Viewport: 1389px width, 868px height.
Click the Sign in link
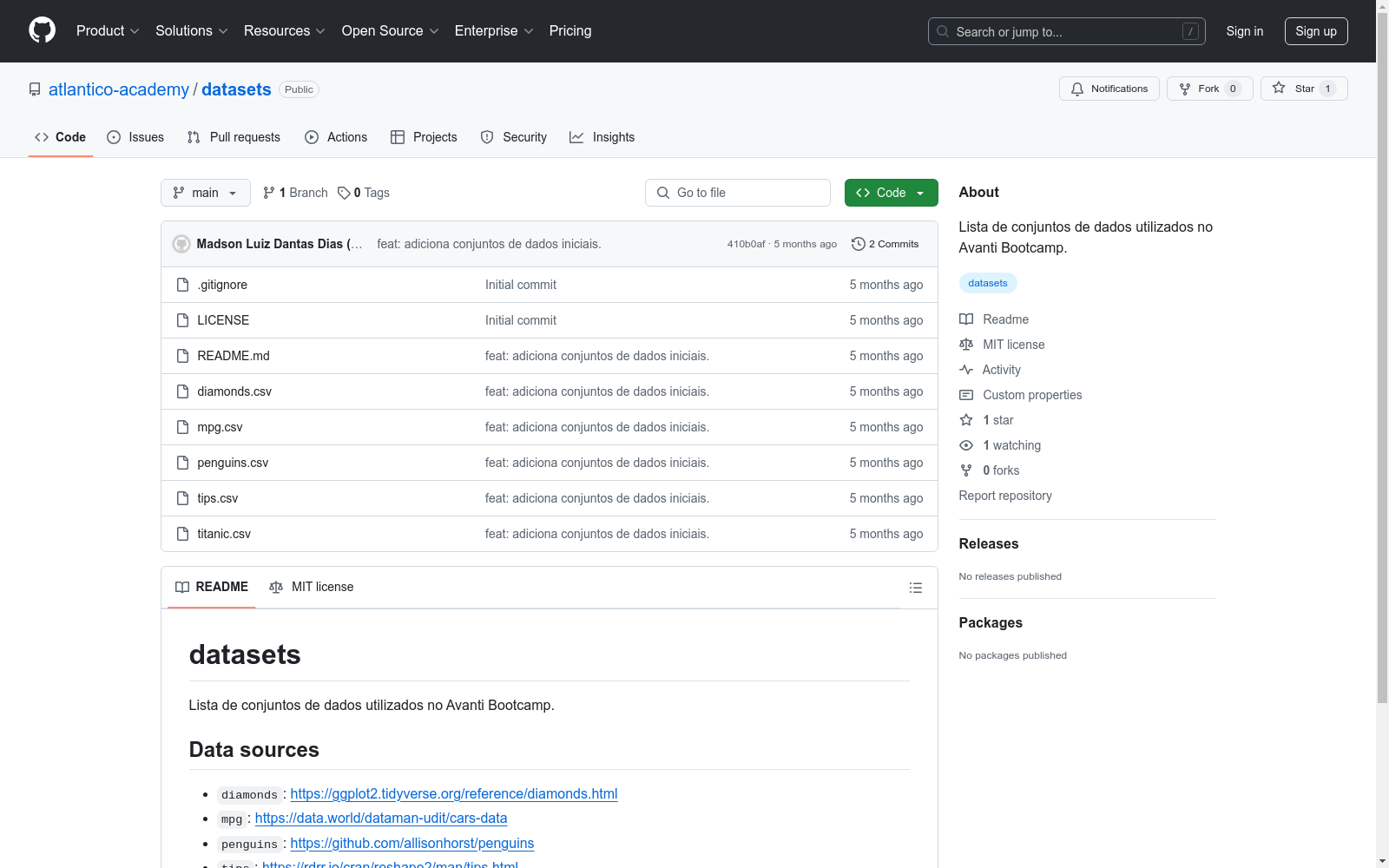click(x=1245, y=31)
